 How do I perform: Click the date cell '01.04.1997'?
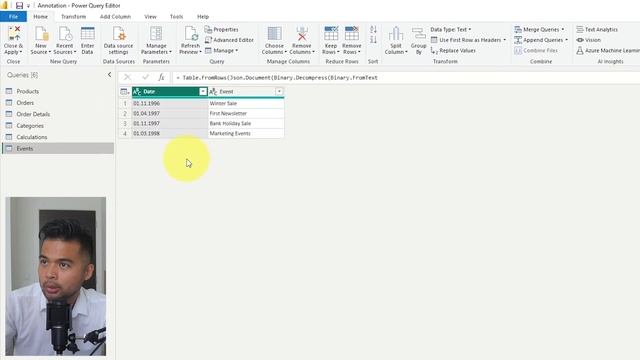coord(170,113)
